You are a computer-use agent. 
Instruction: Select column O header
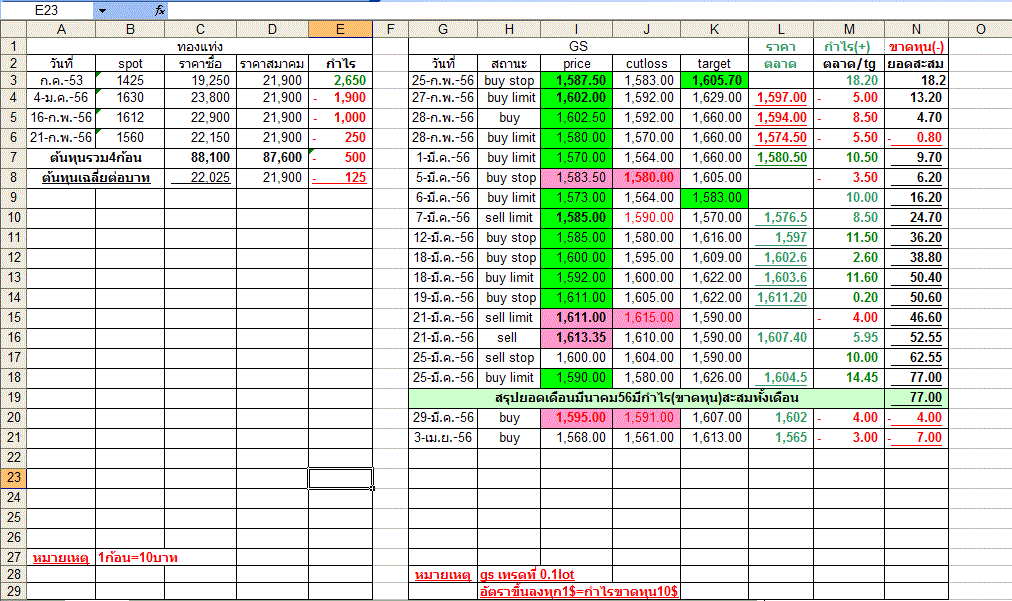(980, 29)
